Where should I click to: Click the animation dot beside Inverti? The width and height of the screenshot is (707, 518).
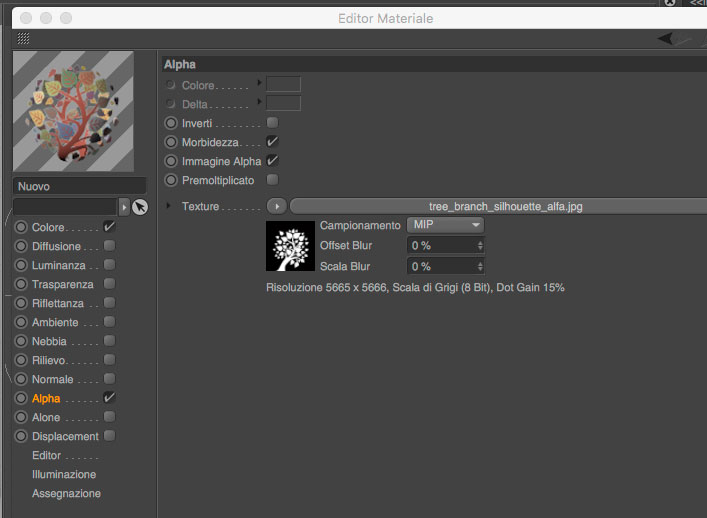tap(171, 123)
